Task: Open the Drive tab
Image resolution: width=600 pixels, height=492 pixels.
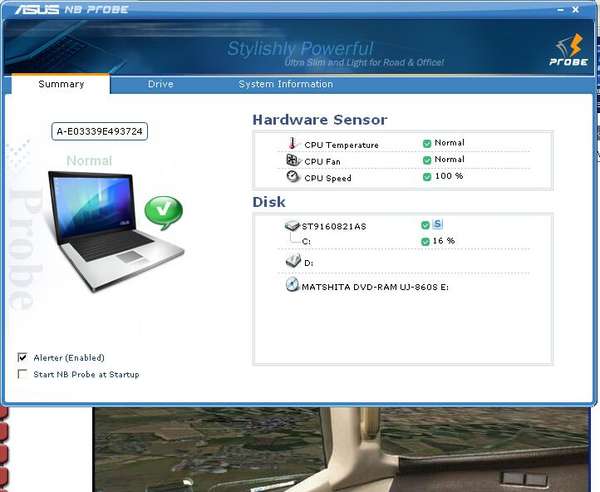Action: point(160,84)
